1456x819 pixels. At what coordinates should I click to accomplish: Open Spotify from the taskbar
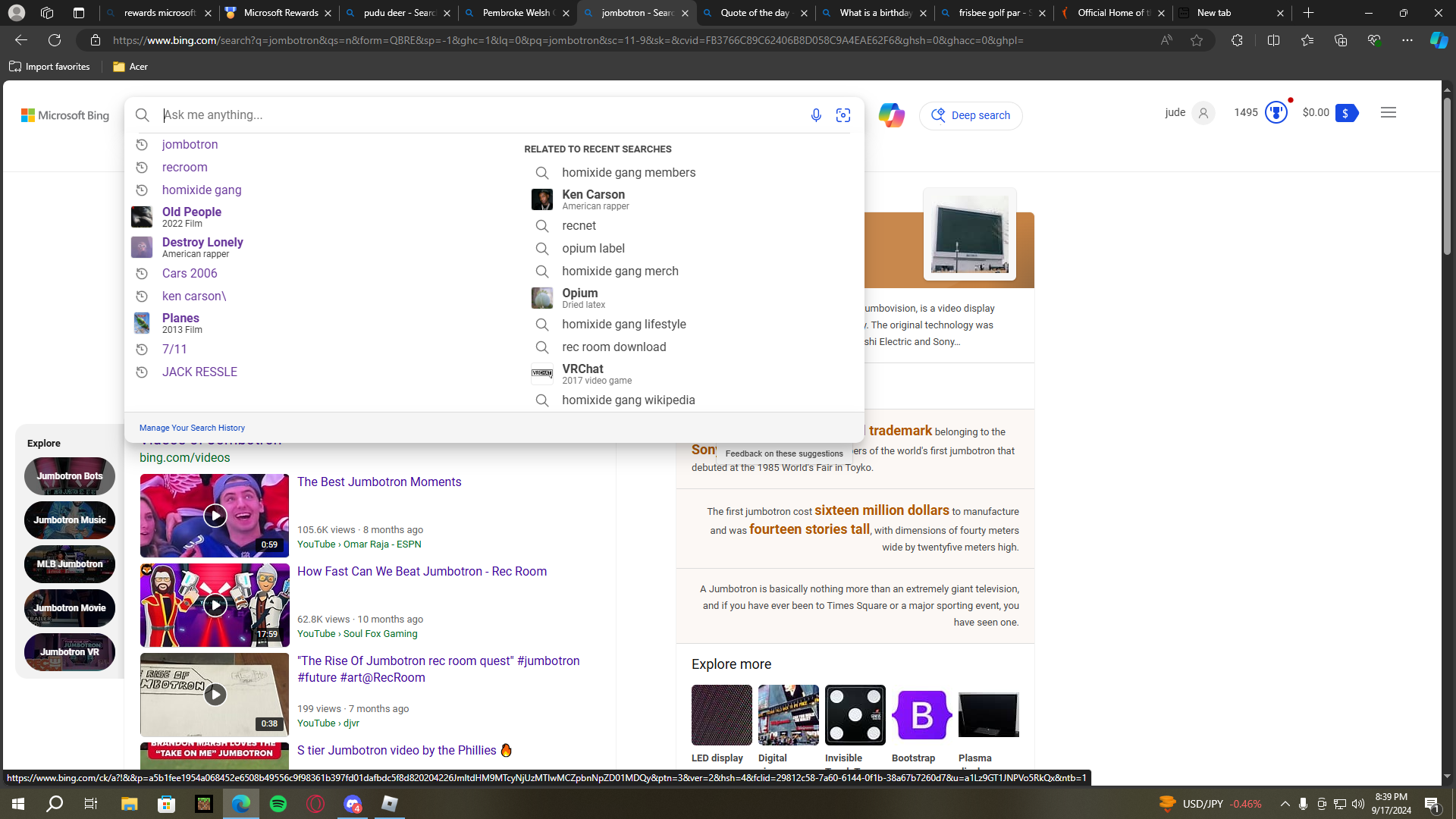point(278,804)
